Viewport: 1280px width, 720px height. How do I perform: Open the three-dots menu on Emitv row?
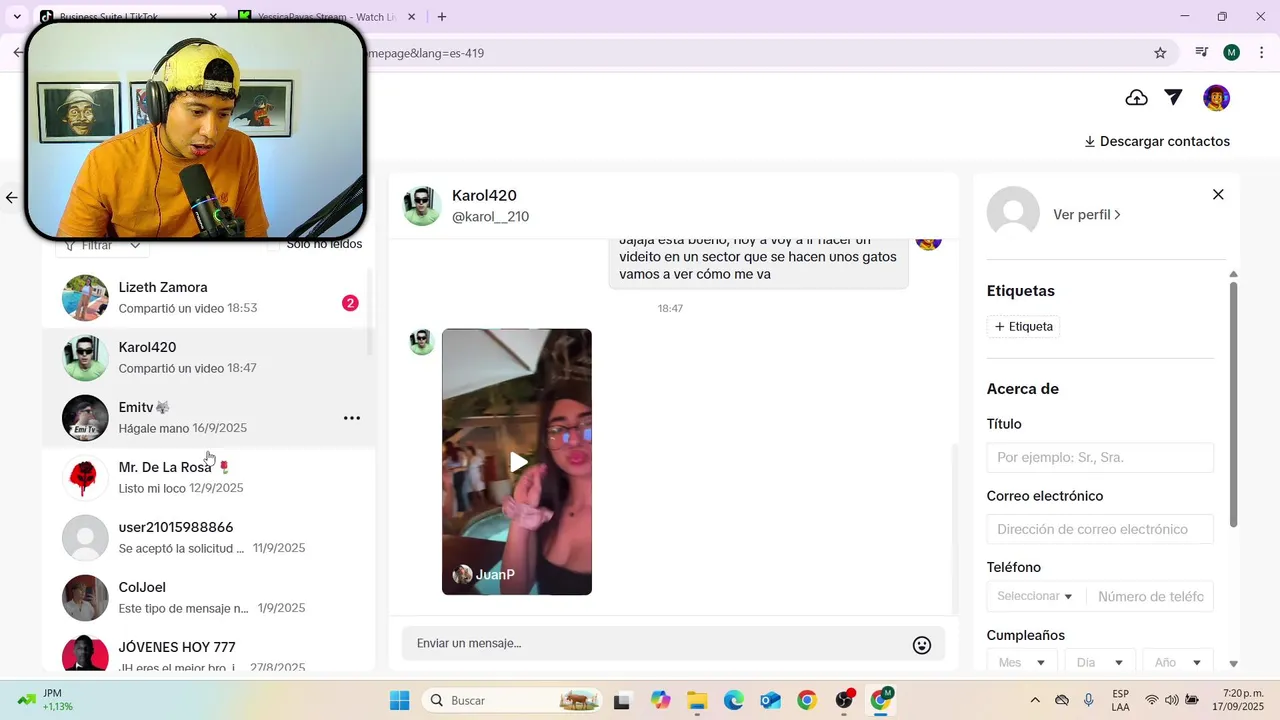point(352,418)
